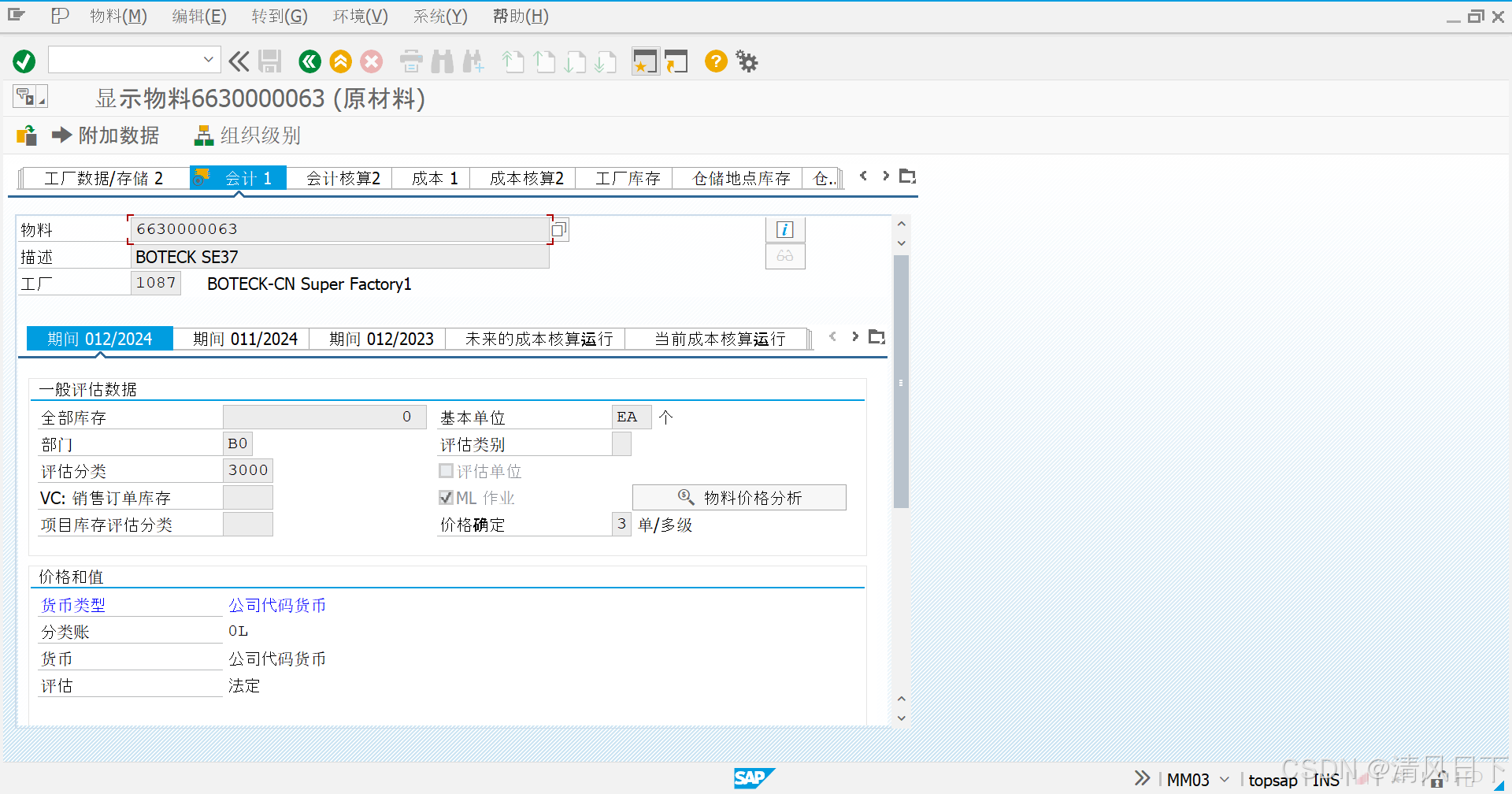This screenshot has height=794, width=1512.
Task: Open the command field dropdown
Action: point(207,59)
